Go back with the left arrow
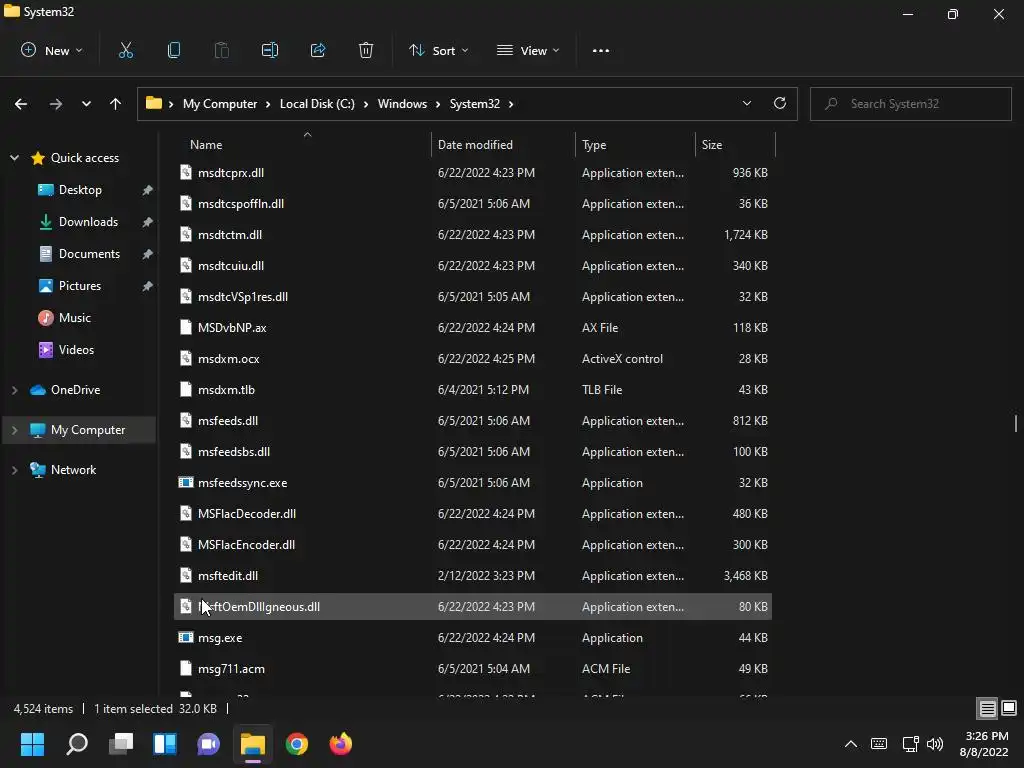 [x=21, y=104]
